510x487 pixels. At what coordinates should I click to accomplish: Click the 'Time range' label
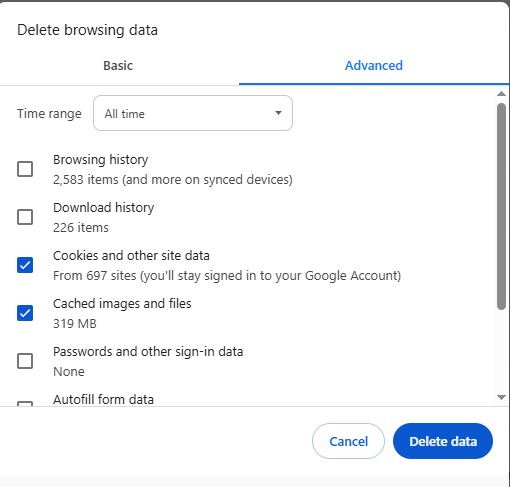pos(49,114)
